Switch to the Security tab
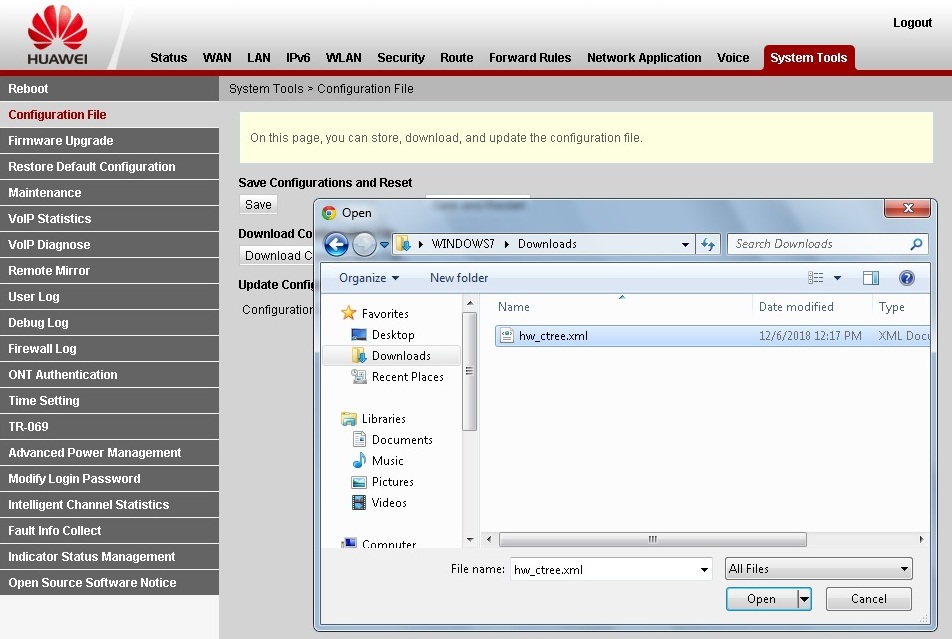Viewport: 952px width, 639px height. [401, 58]
